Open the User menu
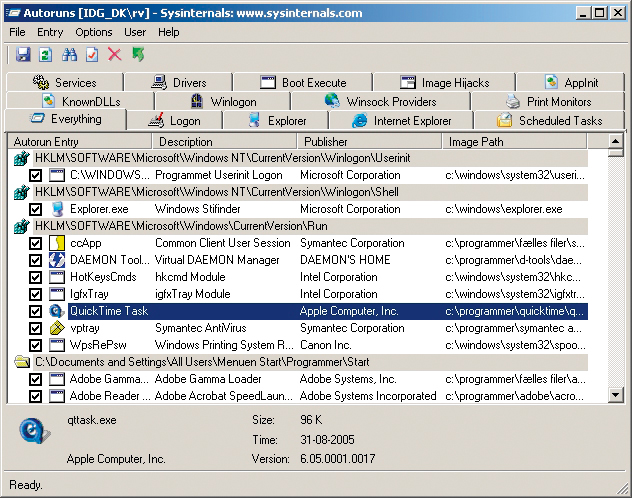The width and height of the screenshot is (632, 498). click(135, 32)
